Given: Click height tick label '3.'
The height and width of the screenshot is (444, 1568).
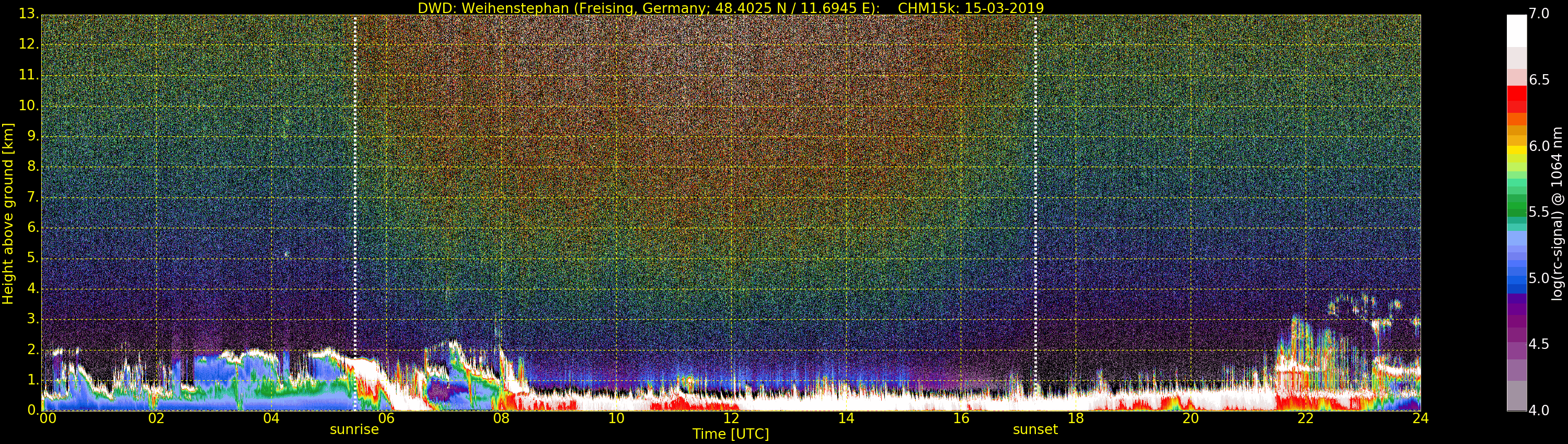Looking at the screenshot, I should tap(32, 319).
